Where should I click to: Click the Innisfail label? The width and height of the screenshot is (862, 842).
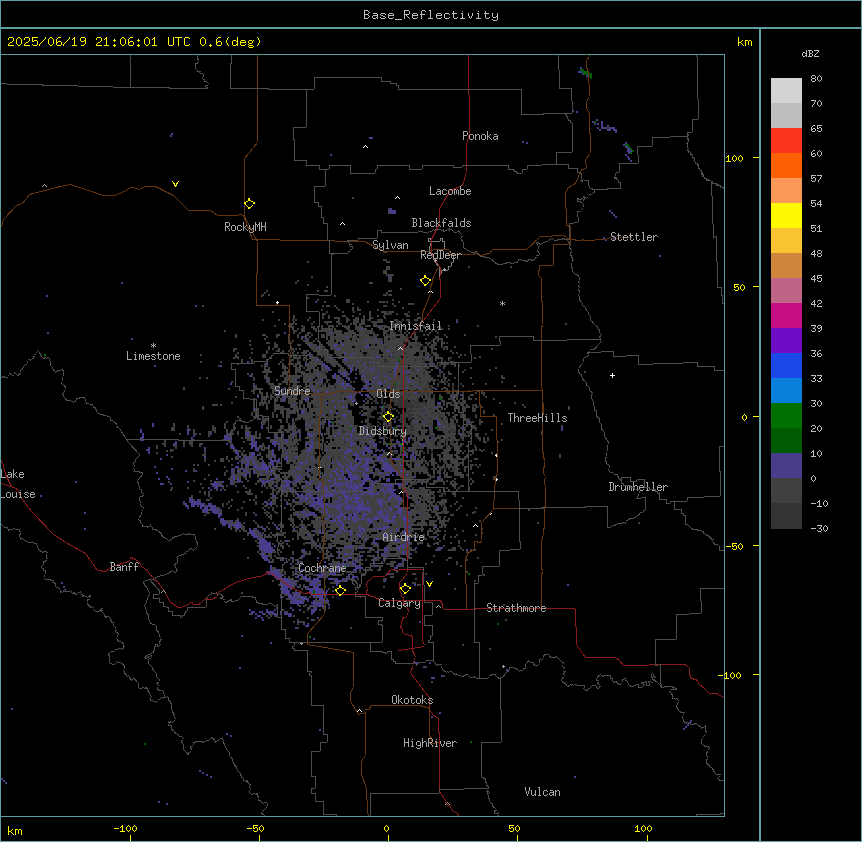[416, 326]
